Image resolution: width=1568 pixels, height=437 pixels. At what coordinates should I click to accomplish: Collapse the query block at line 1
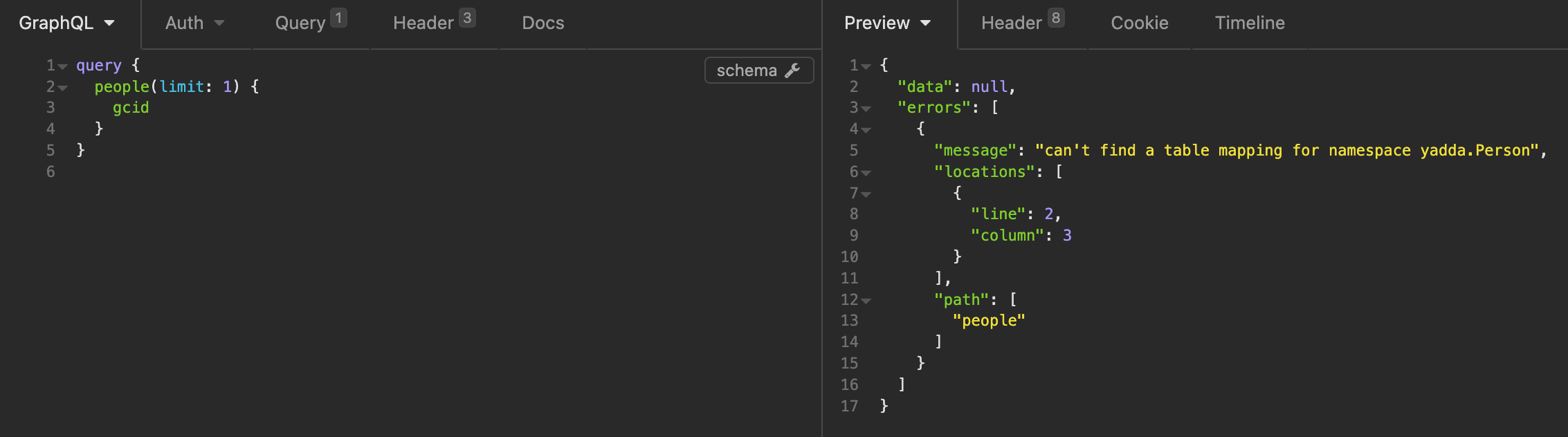(63, 67)
